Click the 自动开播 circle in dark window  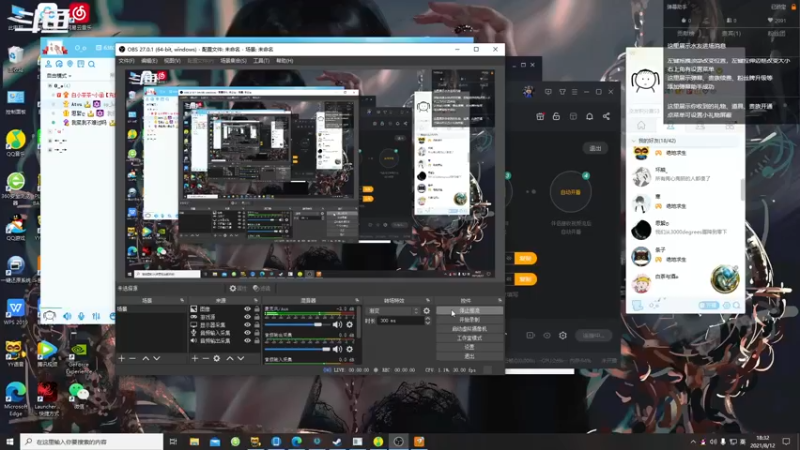(x=570, y=192)
